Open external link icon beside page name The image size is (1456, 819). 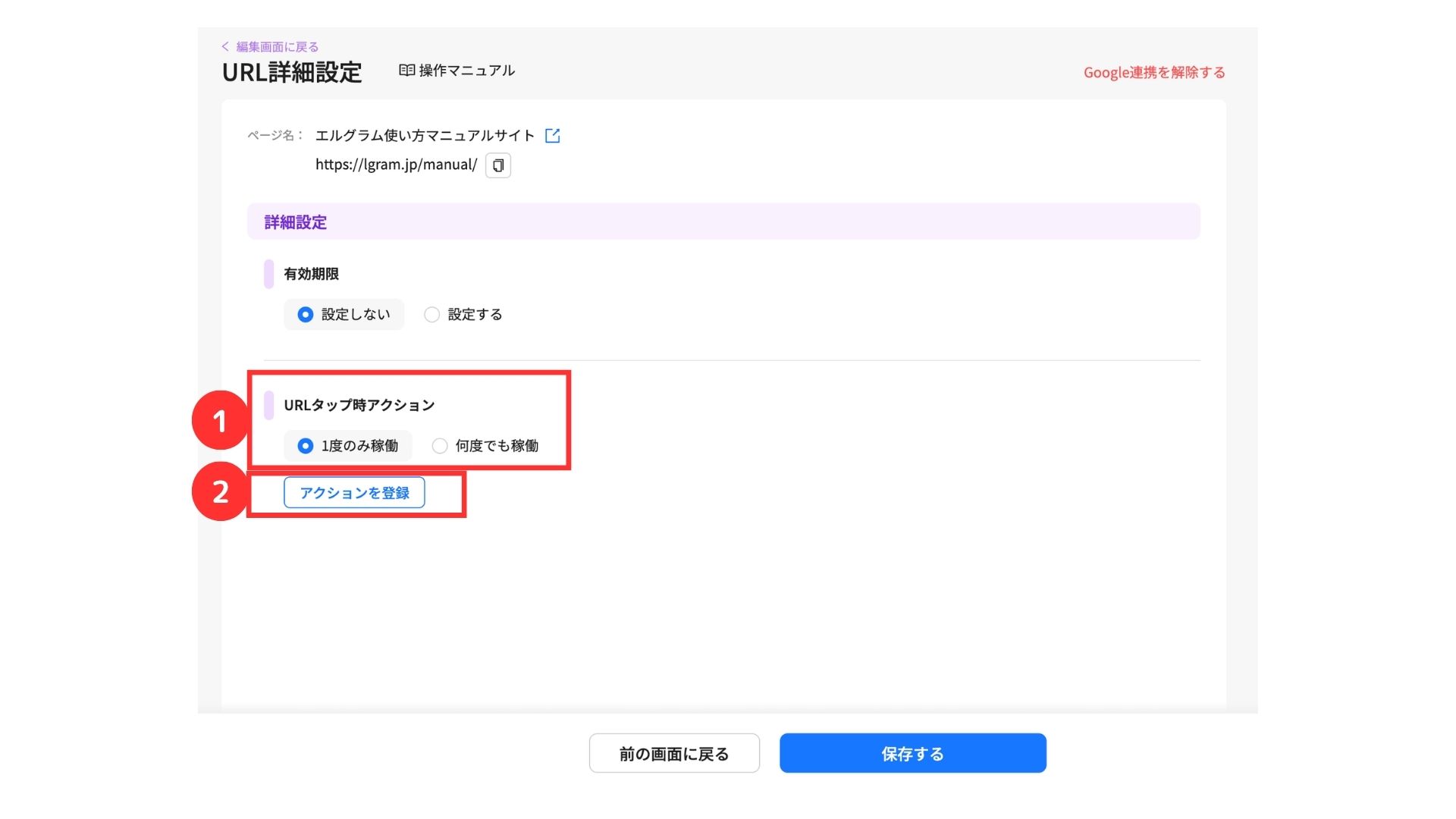tap(552, 136)
